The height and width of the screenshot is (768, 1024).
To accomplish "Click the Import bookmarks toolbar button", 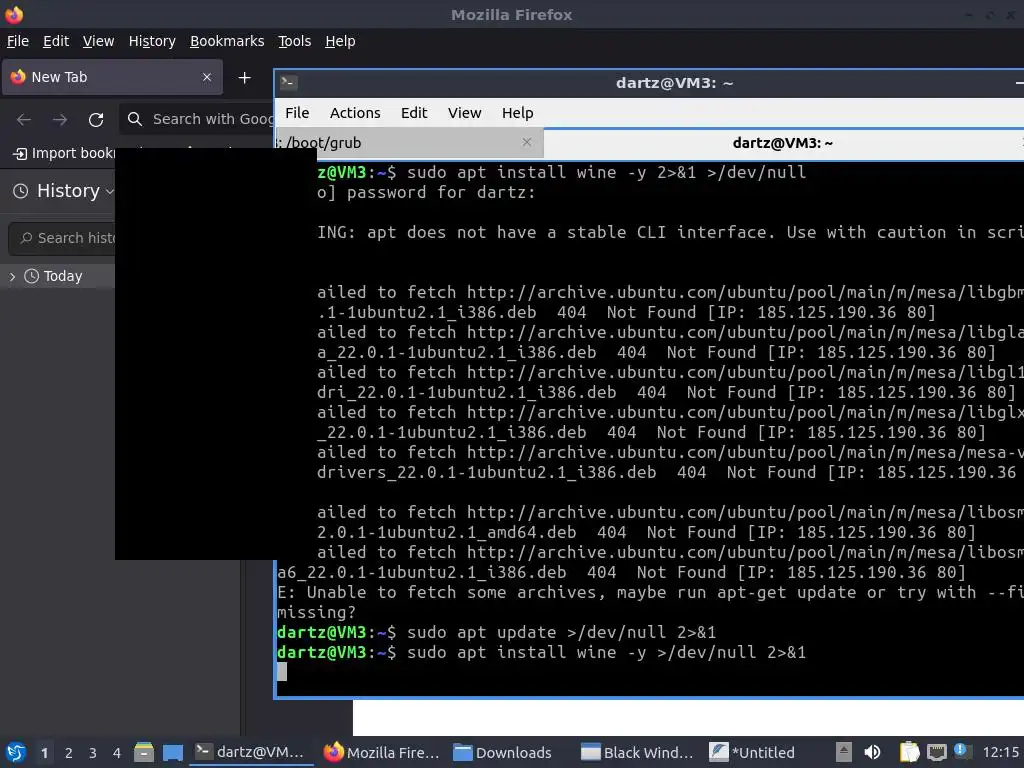I will pos(64,153).
